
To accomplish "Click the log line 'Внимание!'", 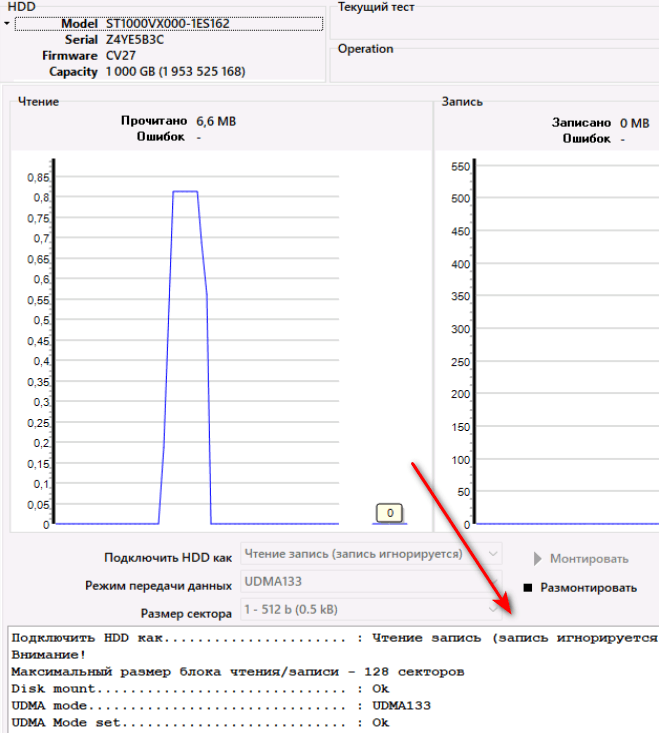I will coord(49,655).
